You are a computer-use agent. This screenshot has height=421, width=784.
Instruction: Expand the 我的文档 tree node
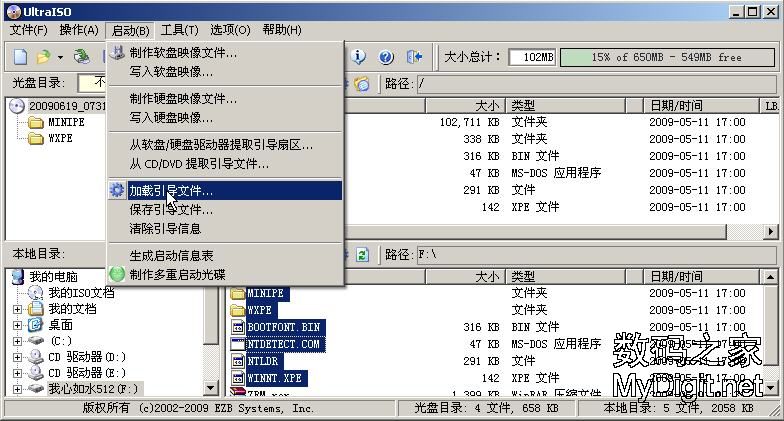(17, 310)
